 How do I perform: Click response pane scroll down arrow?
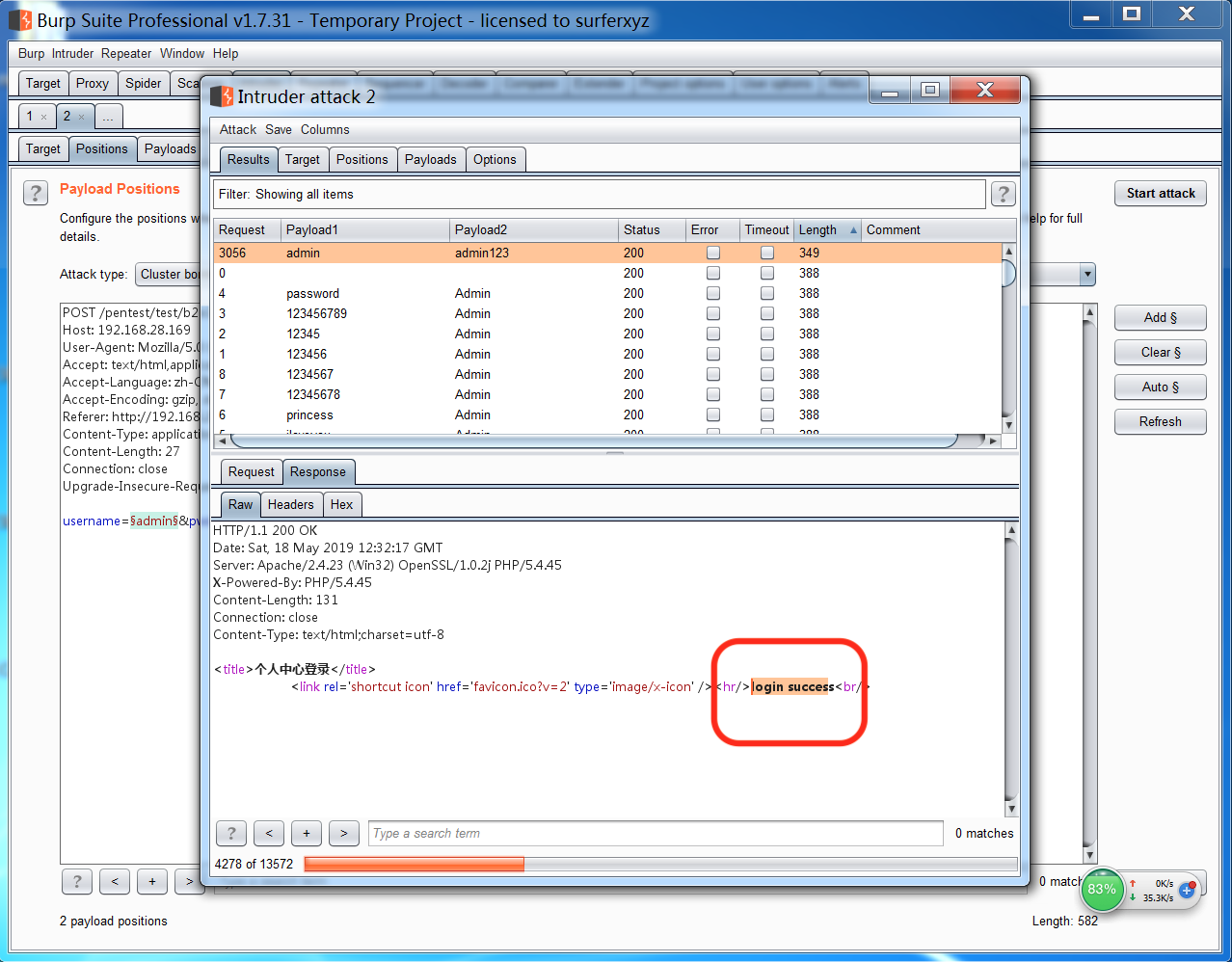click(1011, 809)
